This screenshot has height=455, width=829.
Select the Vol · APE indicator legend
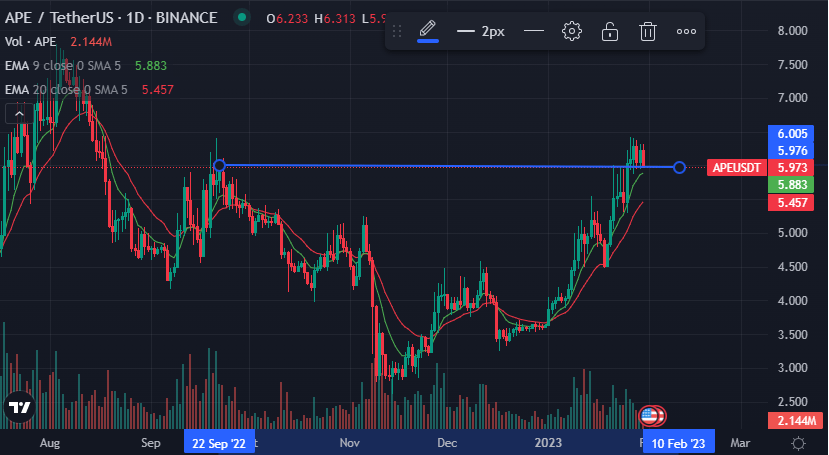coord(31,41)
